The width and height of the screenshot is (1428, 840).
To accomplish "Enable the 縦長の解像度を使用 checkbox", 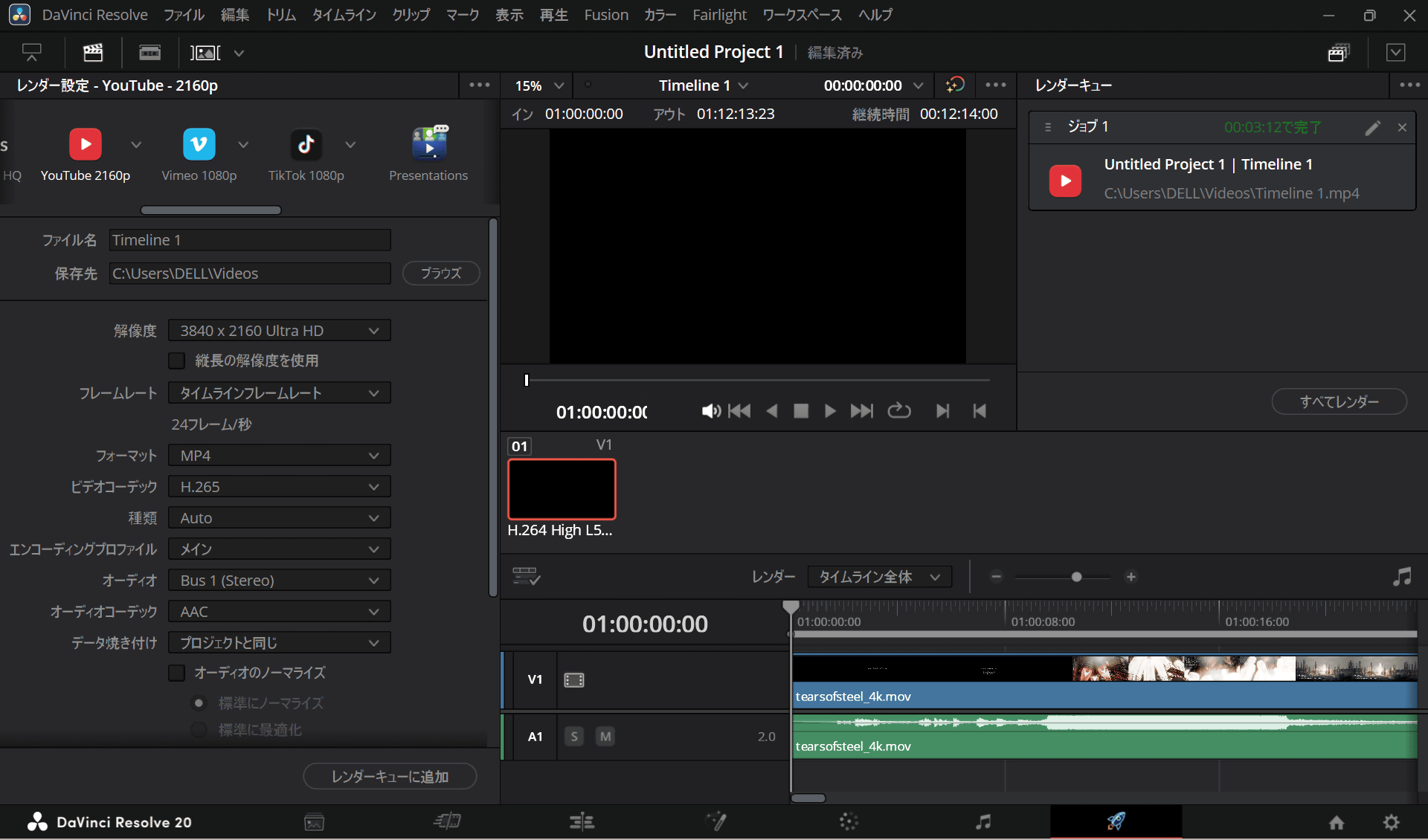I will 176,361.
